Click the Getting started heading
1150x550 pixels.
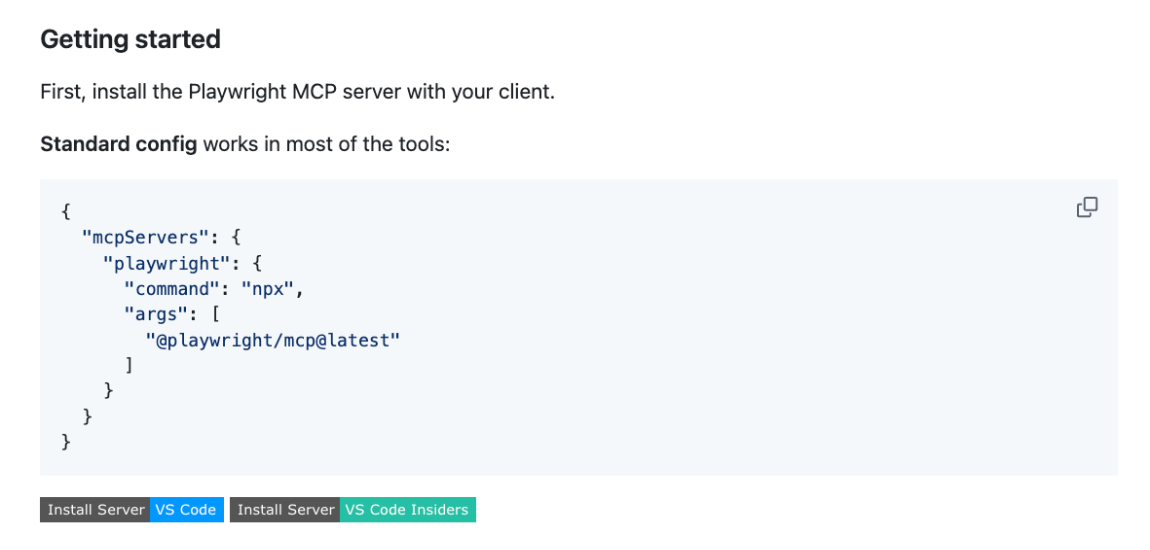pyautogui.click(x=130, y=40)
